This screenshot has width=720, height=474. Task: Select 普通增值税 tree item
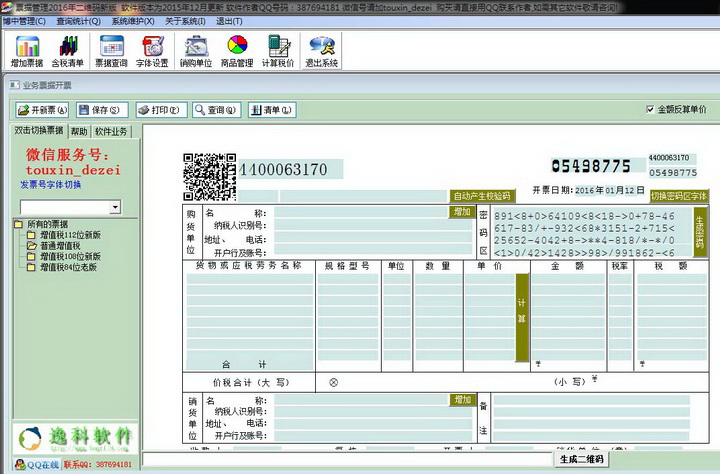coord(60,246)
